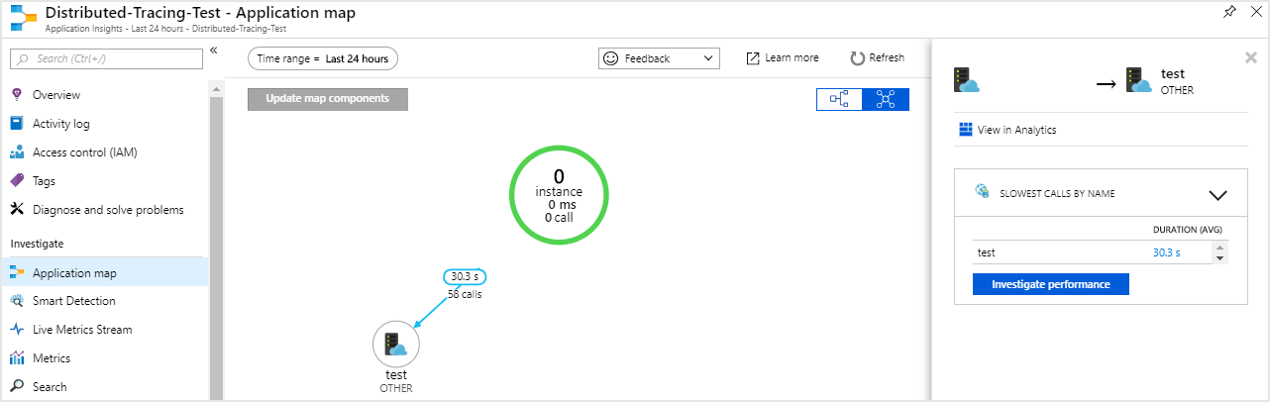The height and width of the screenshot is (402, 1270).
Task: Click the Overview lightbulb icon
Action: pyautogui.click(x=16, y=95)
